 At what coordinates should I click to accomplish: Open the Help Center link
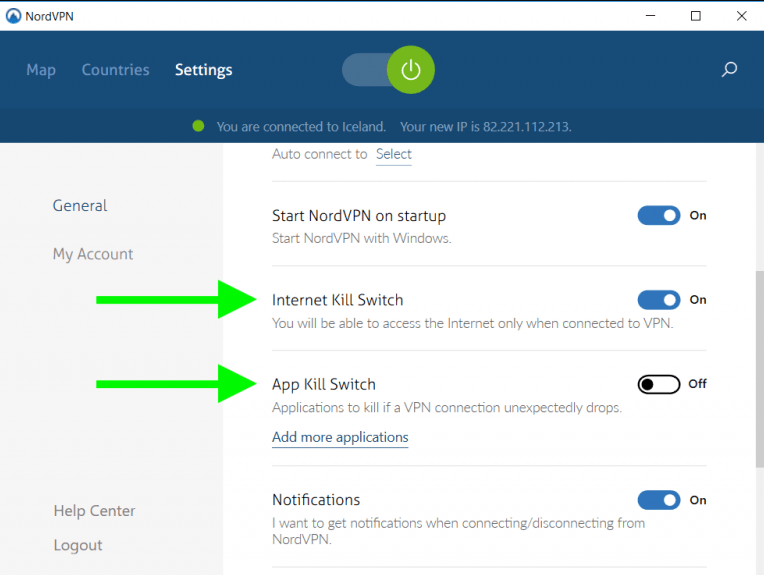pyautogui.click(x=94, y=511)
